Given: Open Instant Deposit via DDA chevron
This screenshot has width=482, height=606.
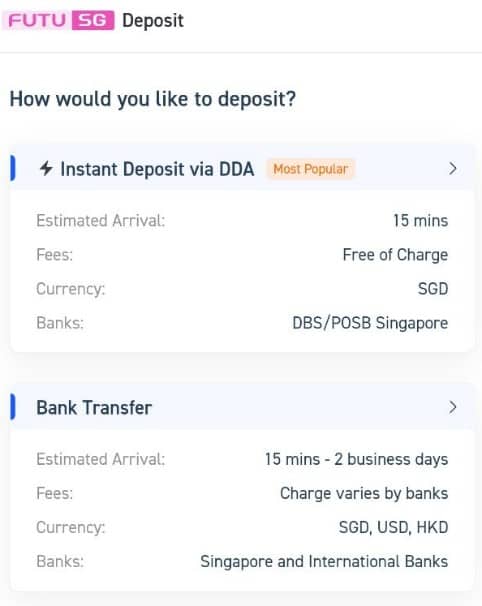Looking at the screenshot, I should click(453, 169).
